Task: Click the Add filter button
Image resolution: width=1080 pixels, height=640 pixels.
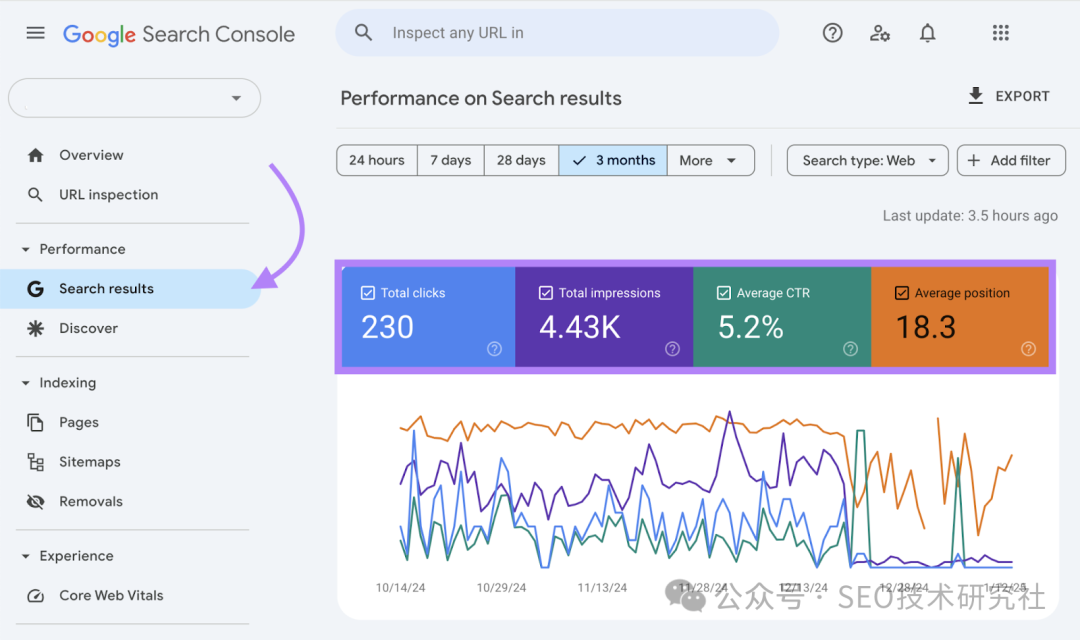Action: tap(1011, 161)
